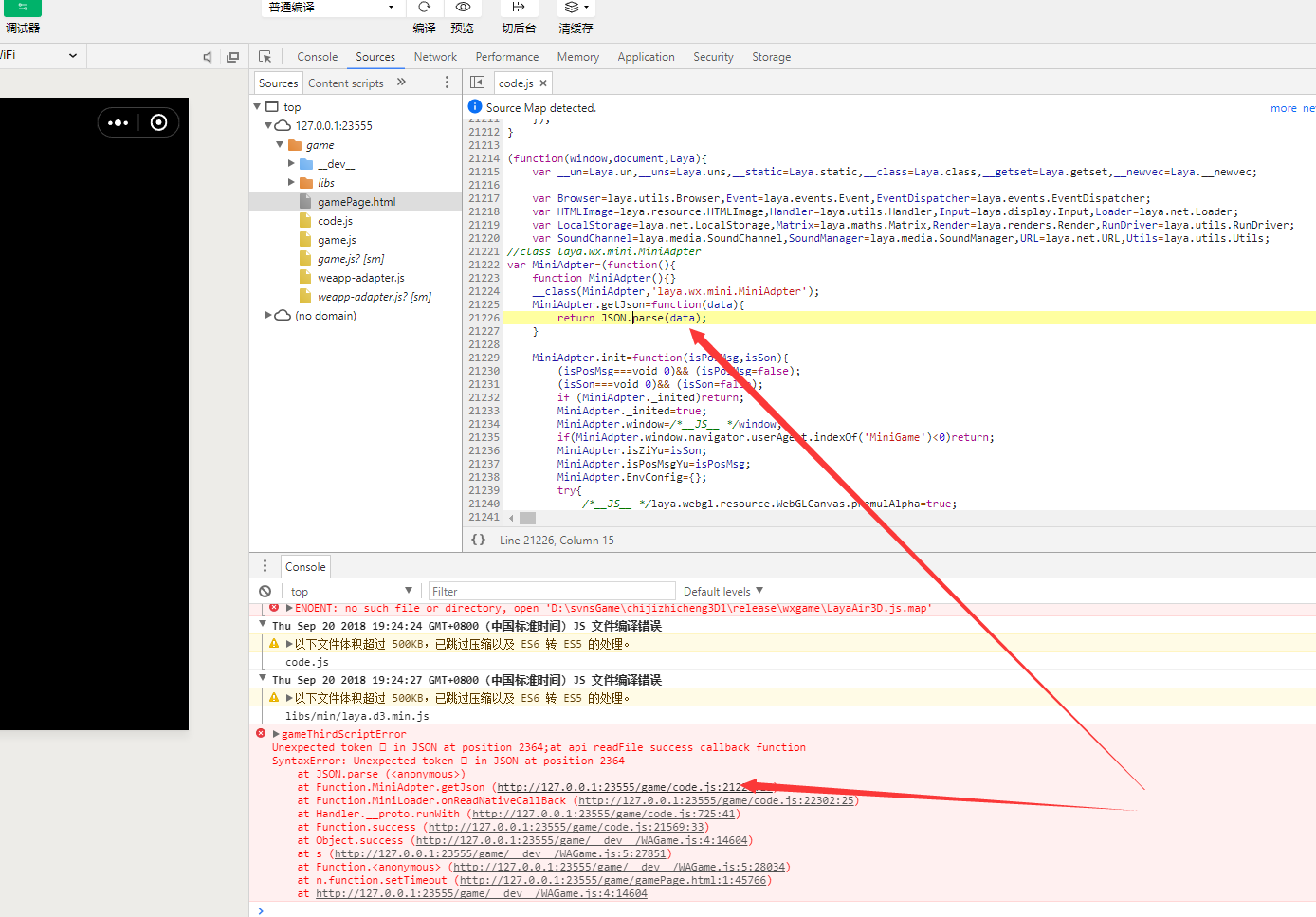Select the Console drawer tab
The image size is (1316, 917).
305,566
